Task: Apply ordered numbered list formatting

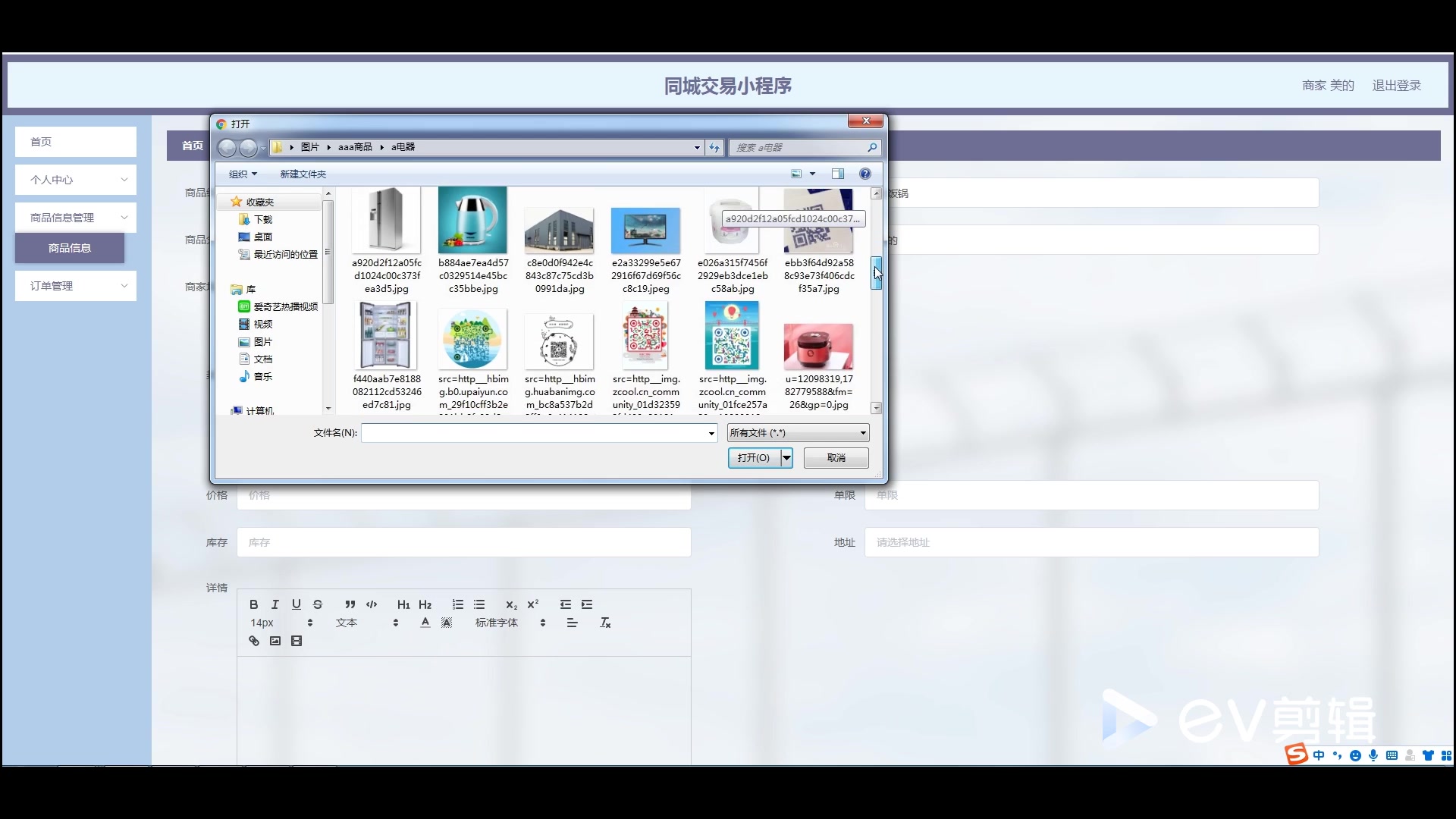Action: pos(458,604)
